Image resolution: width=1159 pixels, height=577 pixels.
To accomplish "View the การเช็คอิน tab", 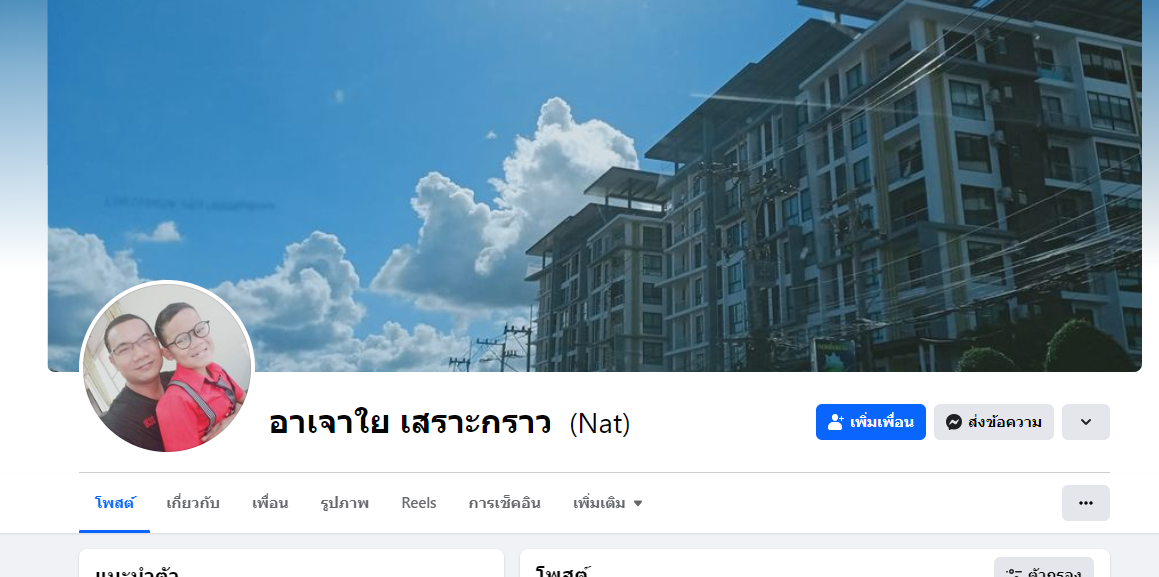I will pyautogui.click(x=504, y=503).
